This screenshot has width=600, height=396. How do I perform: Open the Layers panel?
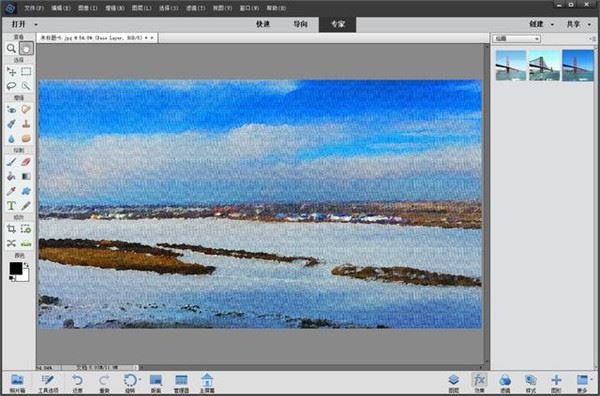pos(453,383)
